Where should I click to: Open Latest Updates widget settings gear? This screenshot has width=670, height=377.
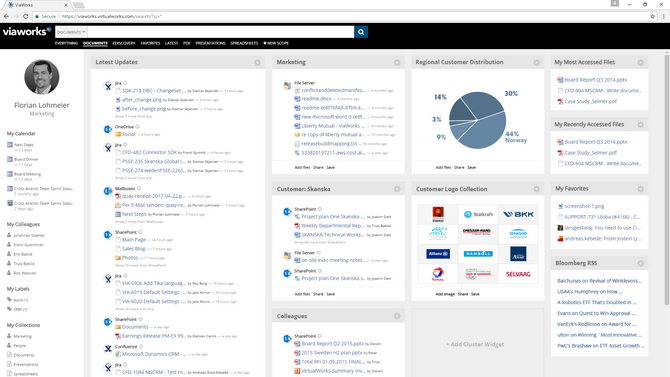[x=257, y=63]
